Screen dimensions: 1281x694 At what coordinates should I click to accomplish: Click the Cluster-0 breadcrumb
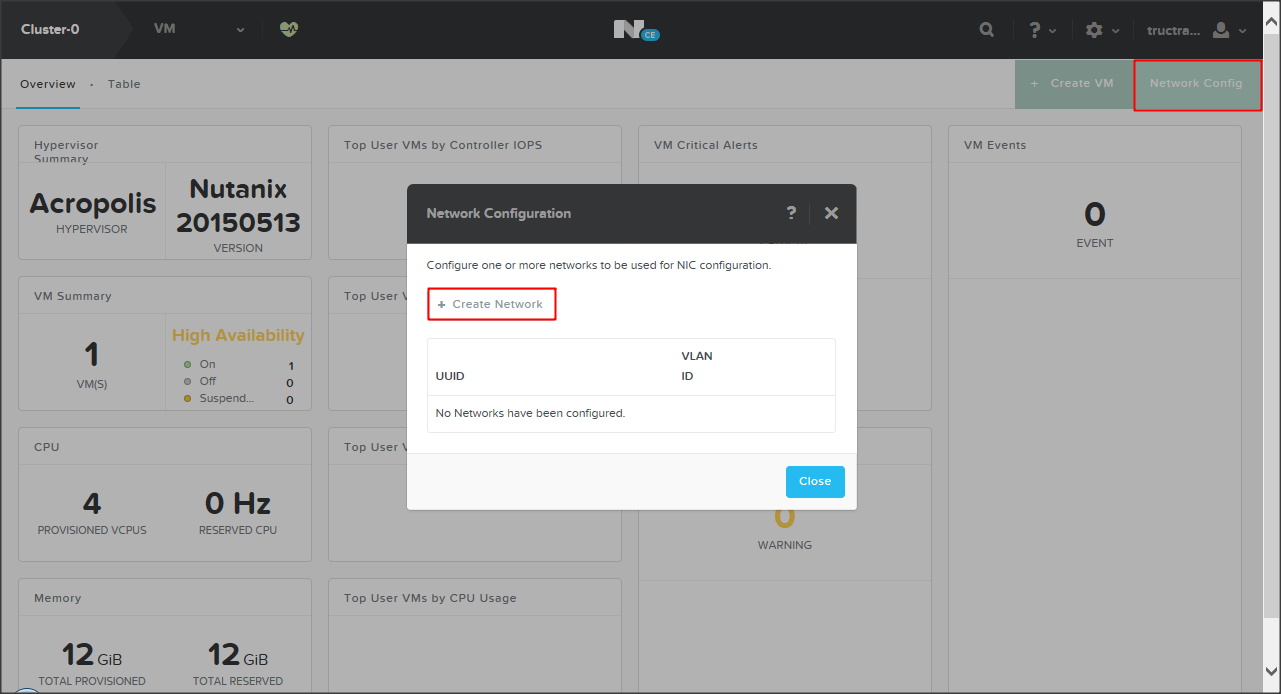click(50, 29)
